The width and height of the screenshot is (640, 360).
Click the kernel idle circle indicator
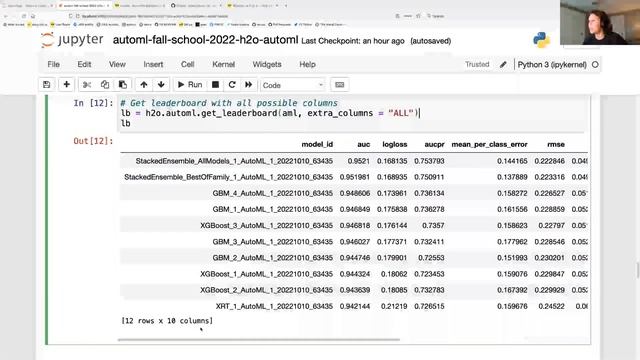click(x=595, y=64)
